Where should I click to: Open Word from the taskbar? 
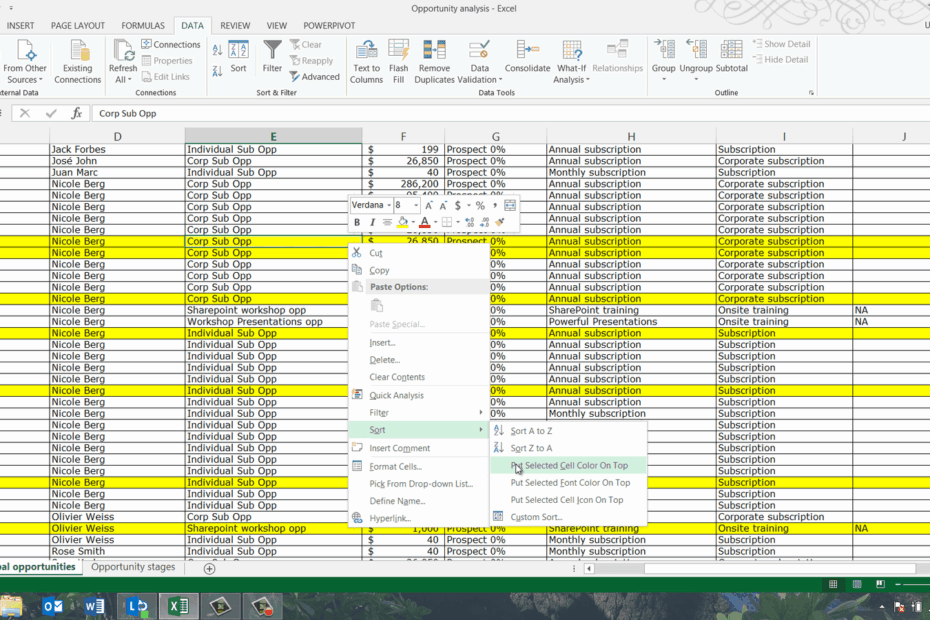(x=94, y=606)
